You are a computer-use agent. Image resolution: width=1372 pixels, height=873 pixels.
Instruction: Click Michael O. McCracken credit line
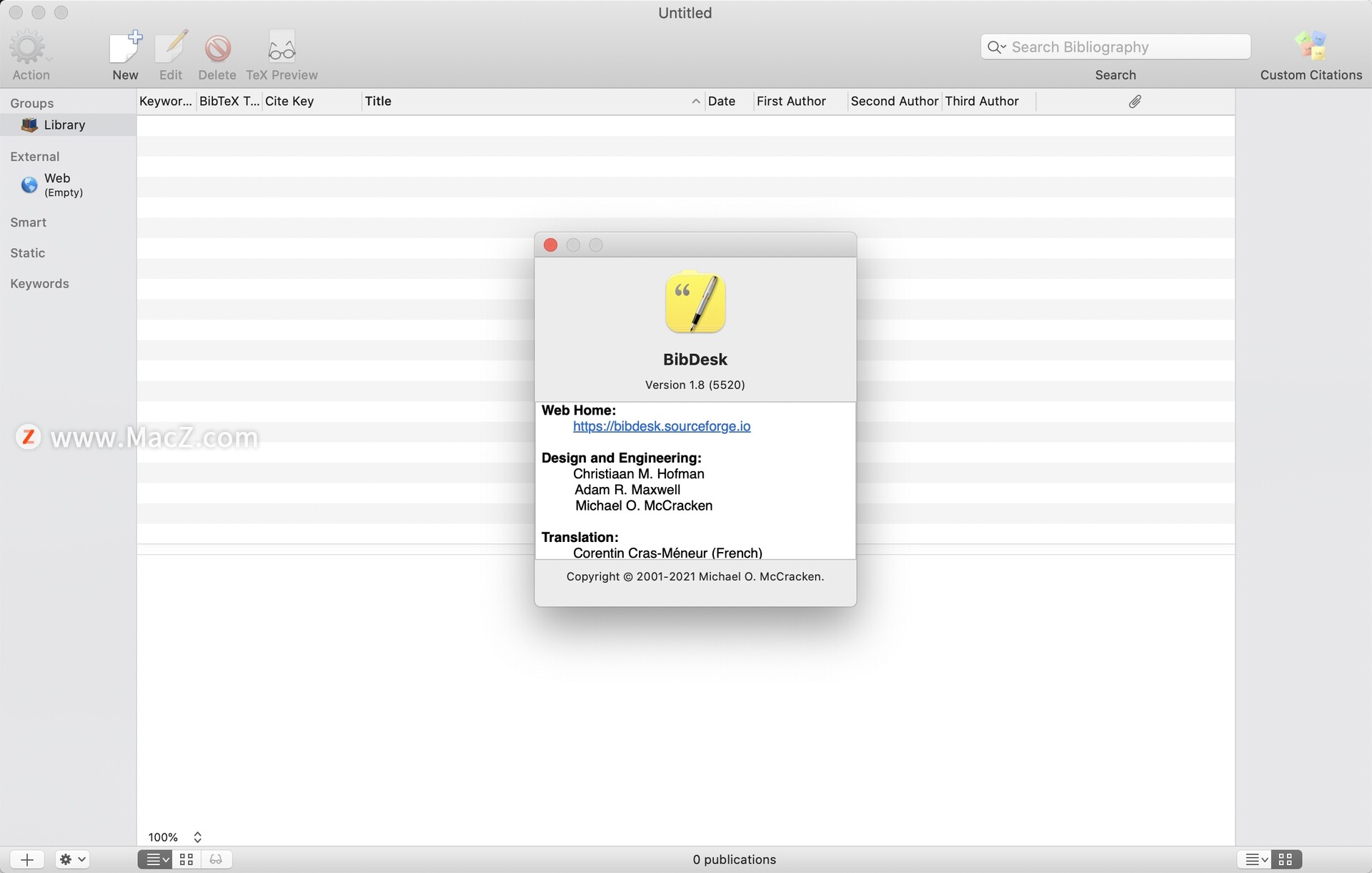(644, 505)
